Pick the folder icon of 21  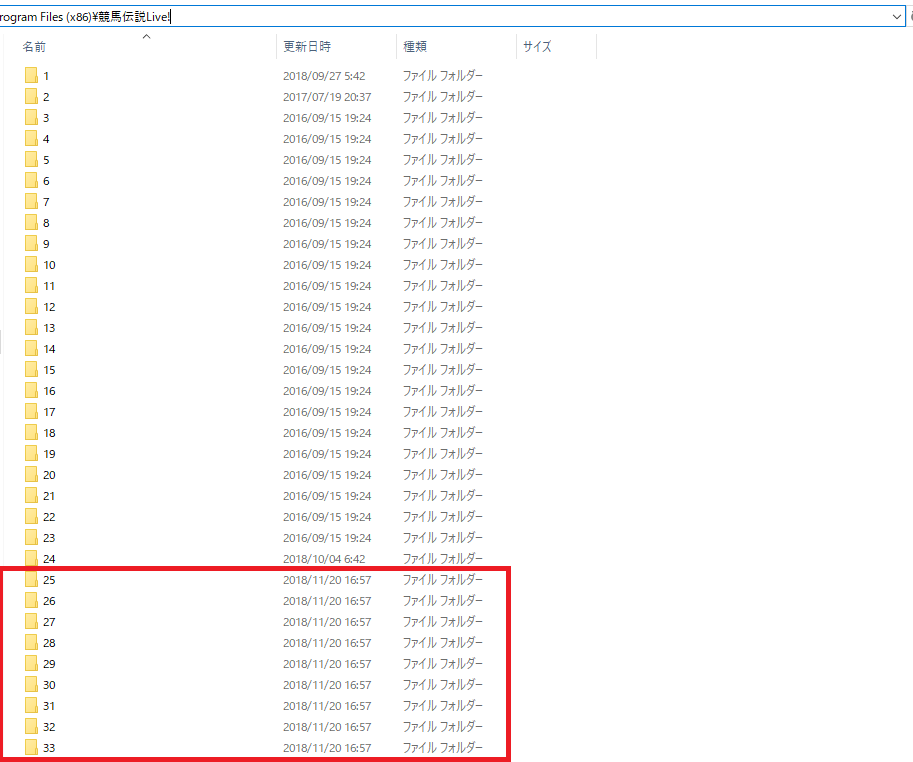click(x=31, y=495)
